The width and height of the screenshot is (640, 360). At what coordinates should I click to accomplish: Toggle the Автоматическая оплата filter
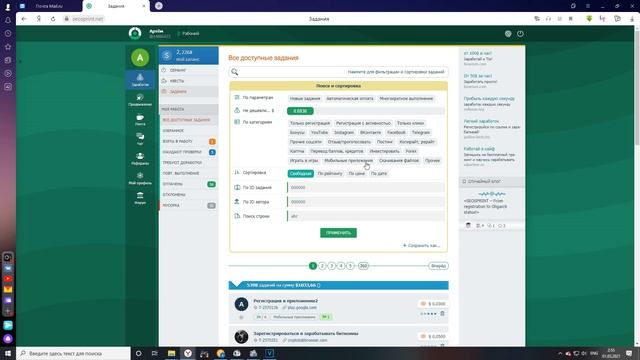pyautogui.click(x=350, y=98)
